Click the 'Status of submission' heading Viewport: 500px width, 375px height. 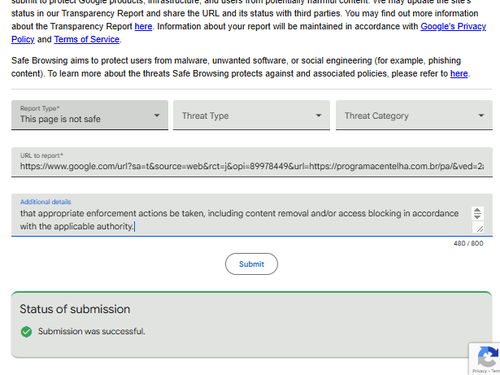[x=75, y=309]
